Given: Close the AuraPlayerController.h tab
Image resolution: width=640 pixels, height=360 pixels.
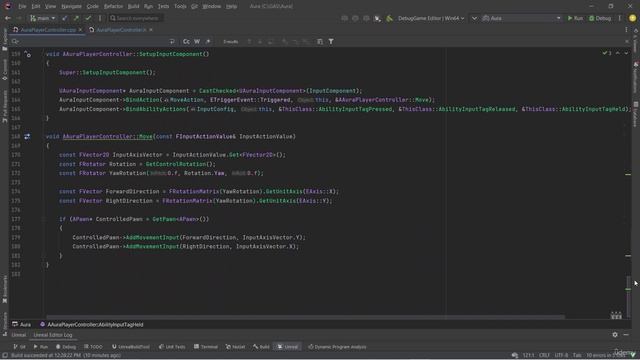Looking at the screenshot, I should click(151, 30).
